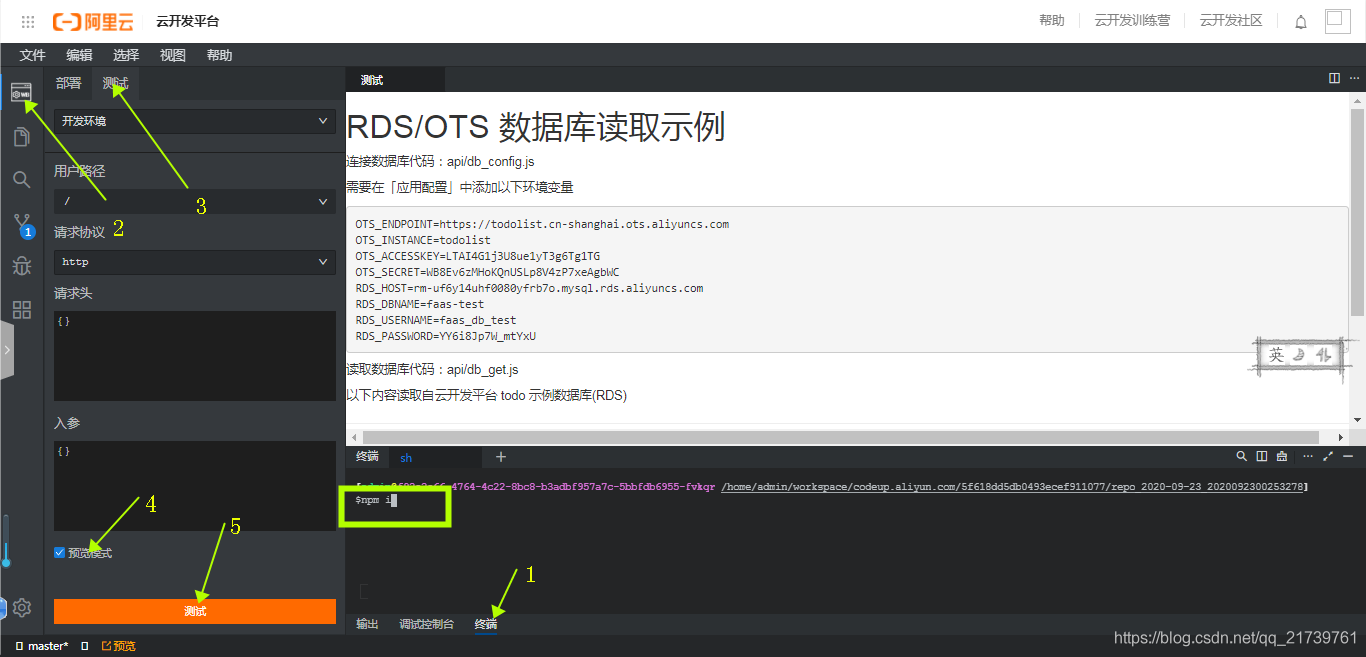Viewport: 1366px width, 657px height.
Task: Select the 测试 editor tab
Action: (x=395, y=80)
